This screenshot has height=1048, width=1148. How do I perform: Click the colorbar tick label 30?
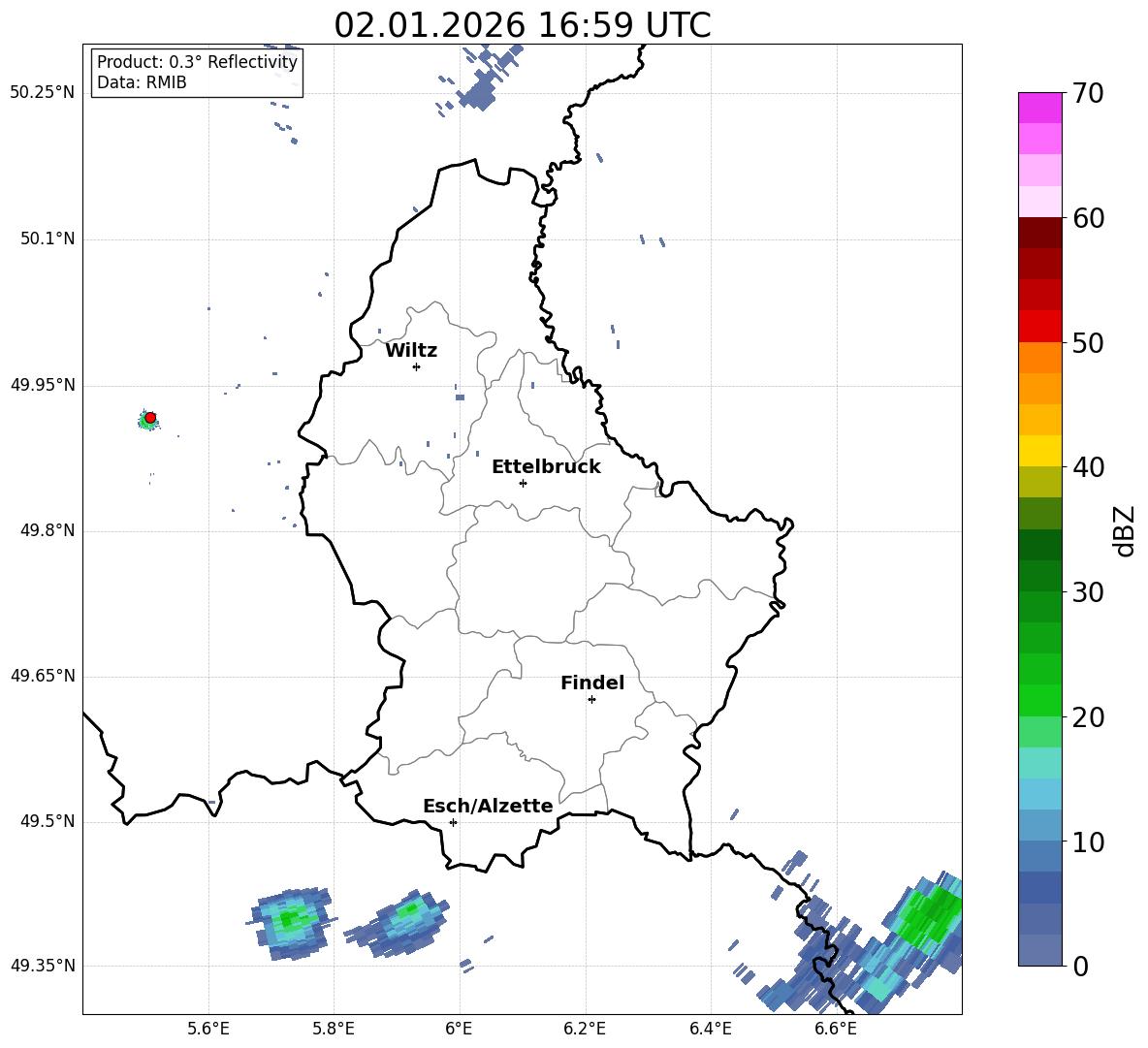(x=1088, y=592)
